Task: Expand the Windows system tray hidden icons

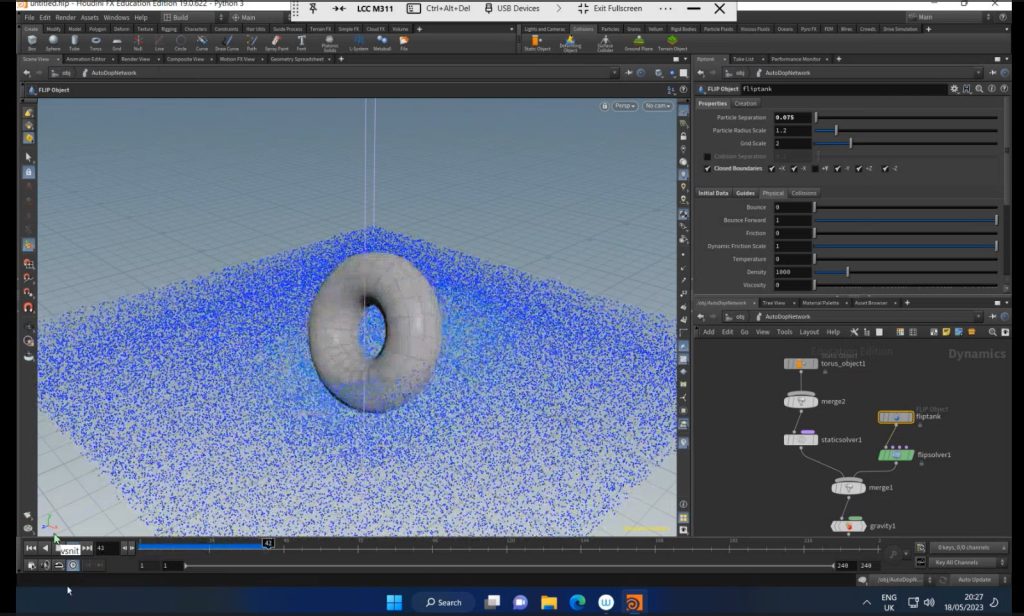Action: click(x=866, y=602)
